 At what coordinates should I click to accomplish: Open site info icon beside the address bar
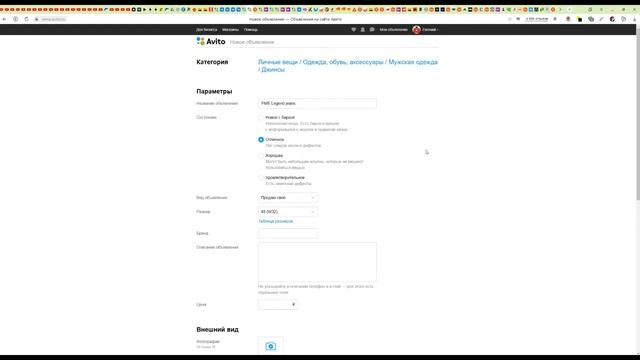coord(16,19)
